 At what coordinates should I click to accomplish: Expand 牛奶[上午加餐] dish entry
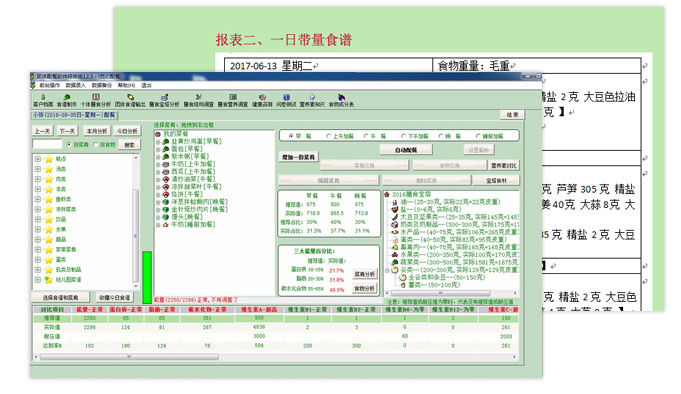click(158, 164)
